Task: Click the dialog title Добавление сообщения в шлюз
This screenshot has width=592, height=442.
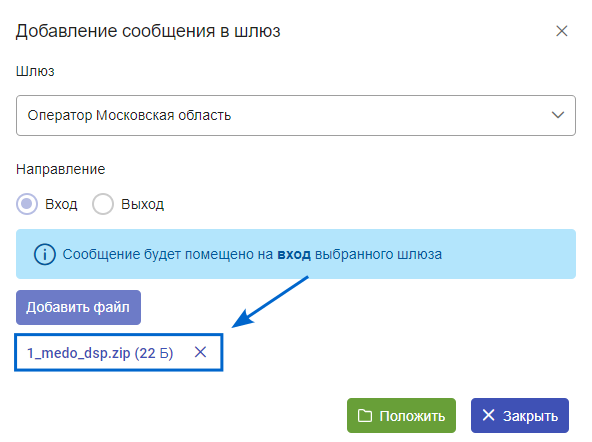Action: 148,31
